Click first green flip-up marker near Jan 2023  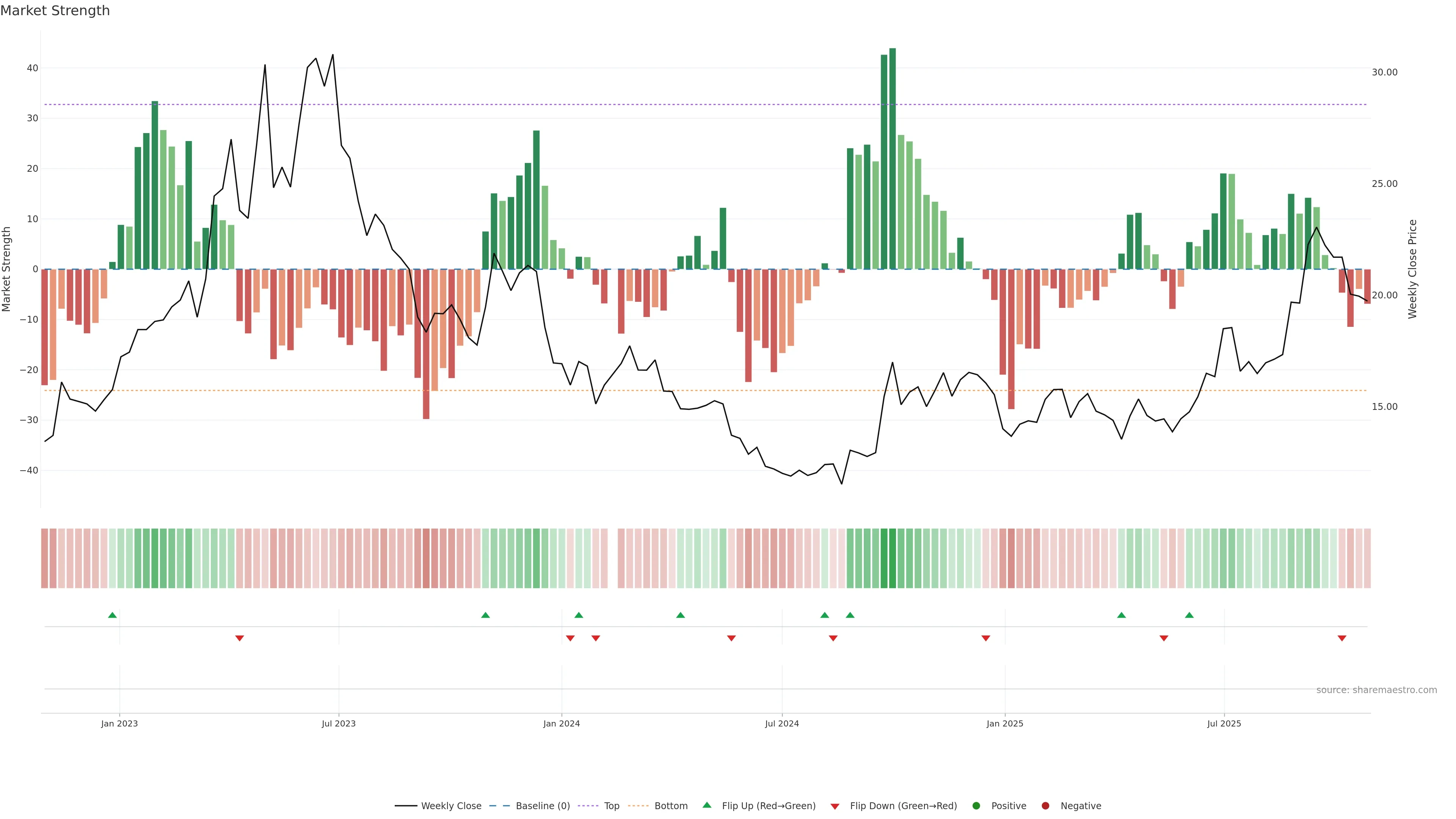click(x=113, y=615)
